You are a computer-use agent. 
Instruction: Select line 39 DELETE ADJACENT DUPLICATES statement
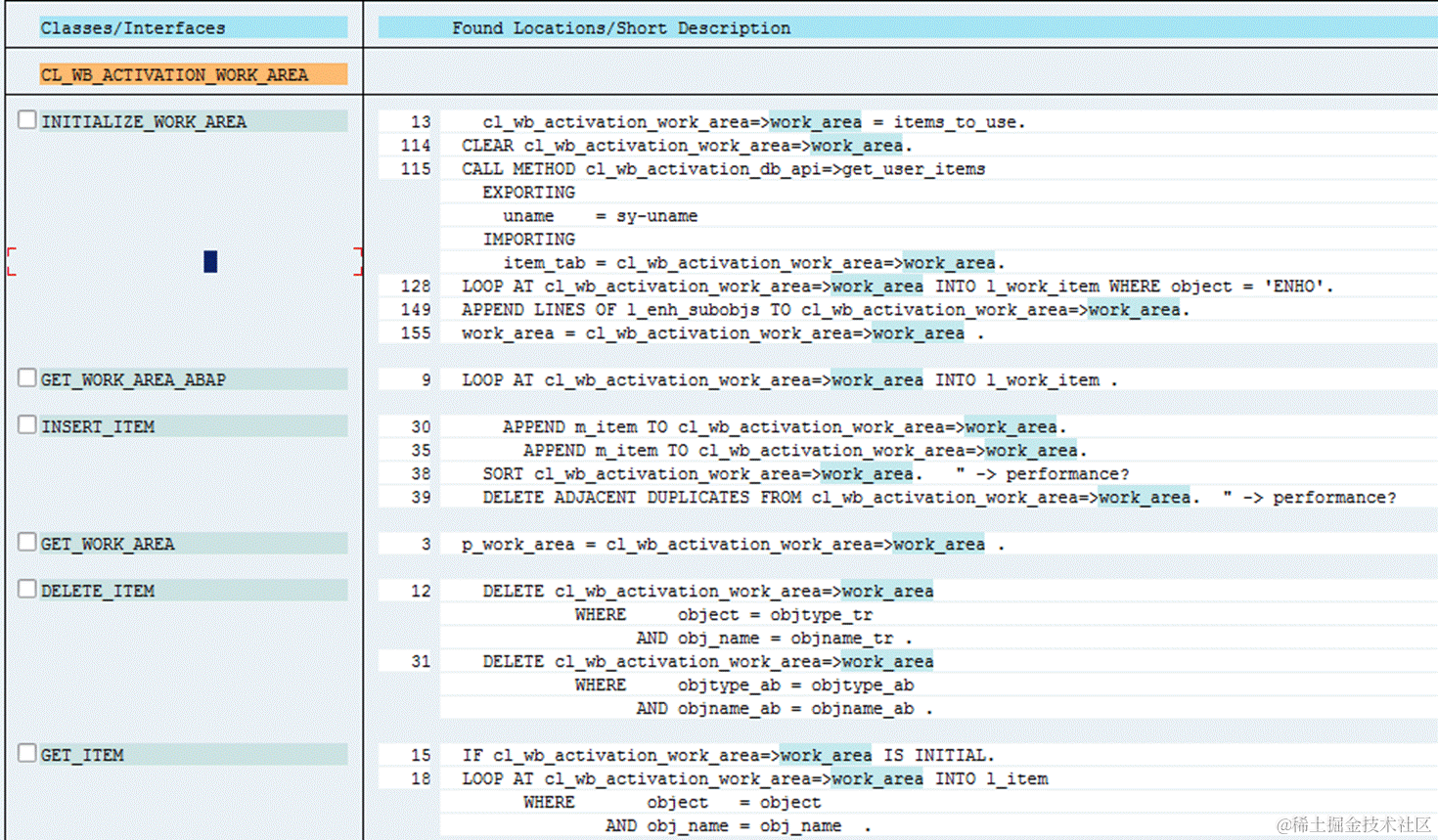click(x=939, y=497)
